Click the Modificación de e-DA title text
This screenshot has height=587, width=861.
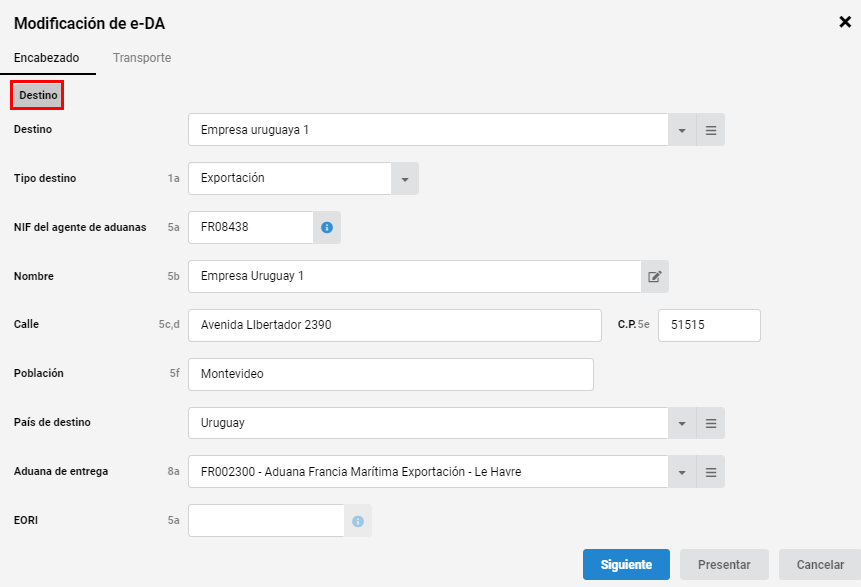point(90,23)
